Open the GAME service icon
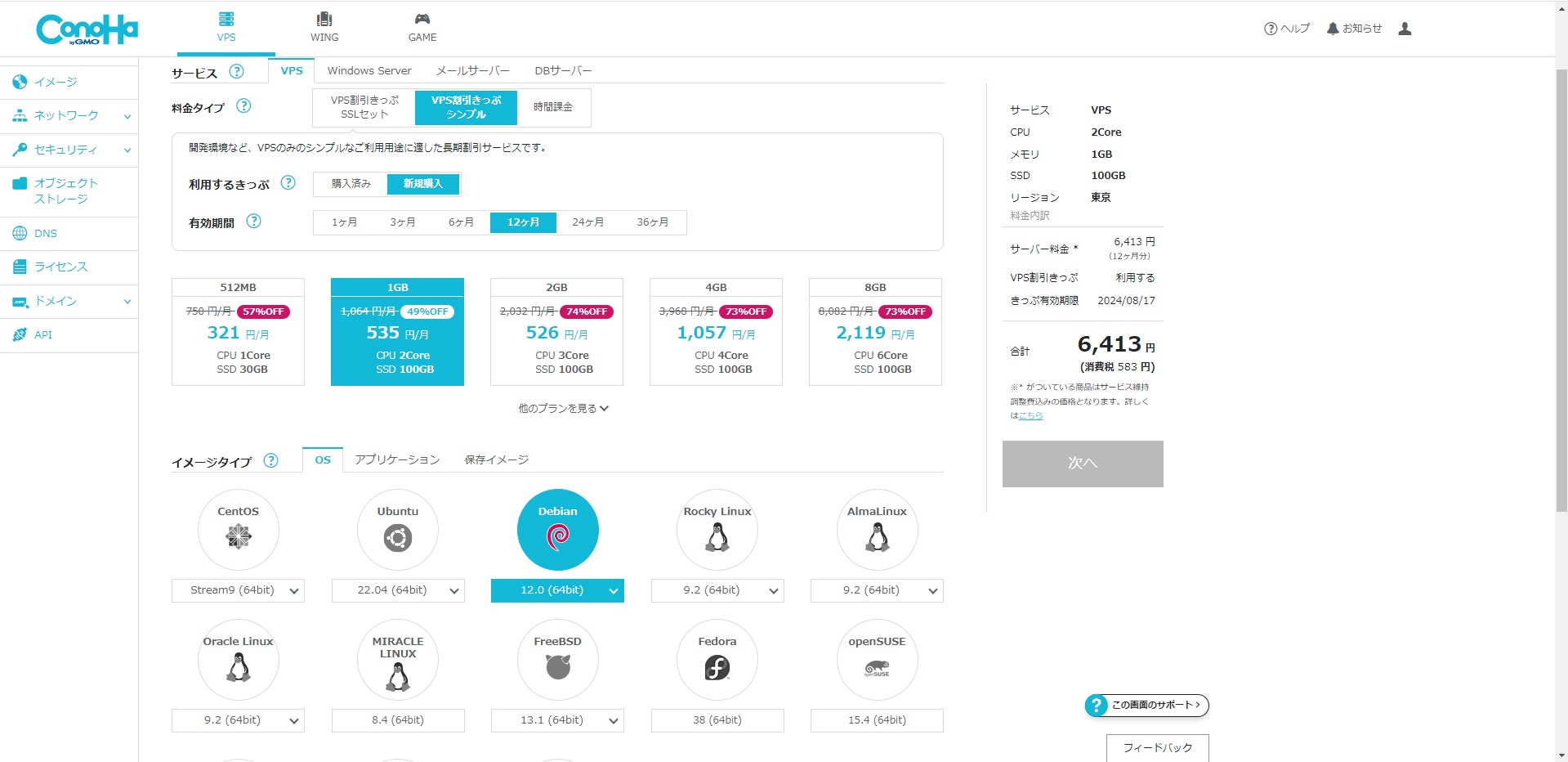Screen dimensions: 1568x762 [422, 28]
